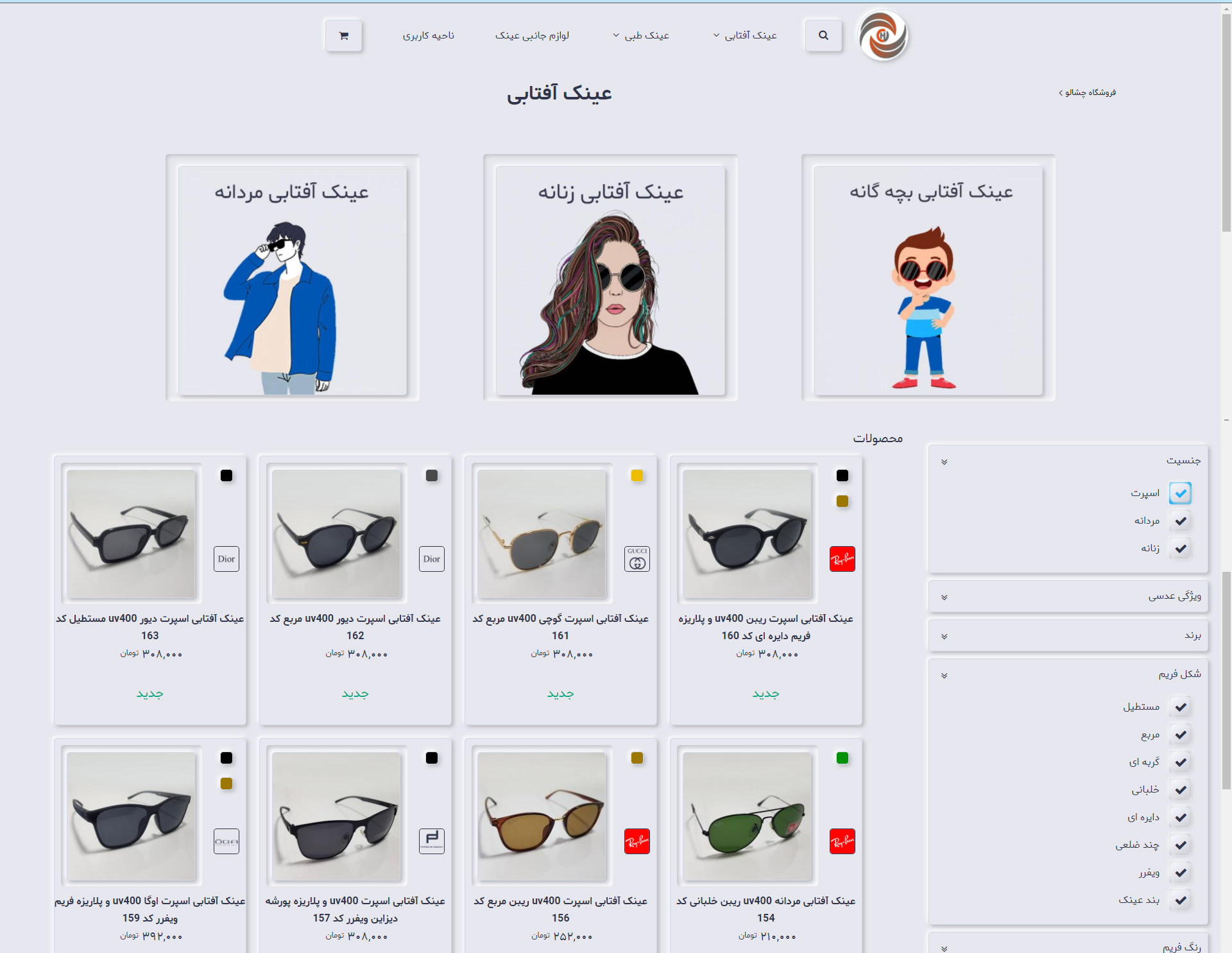Open the عینک آفتابی dropdown menu
The image size is (1232, 953).
coord(744,35)
